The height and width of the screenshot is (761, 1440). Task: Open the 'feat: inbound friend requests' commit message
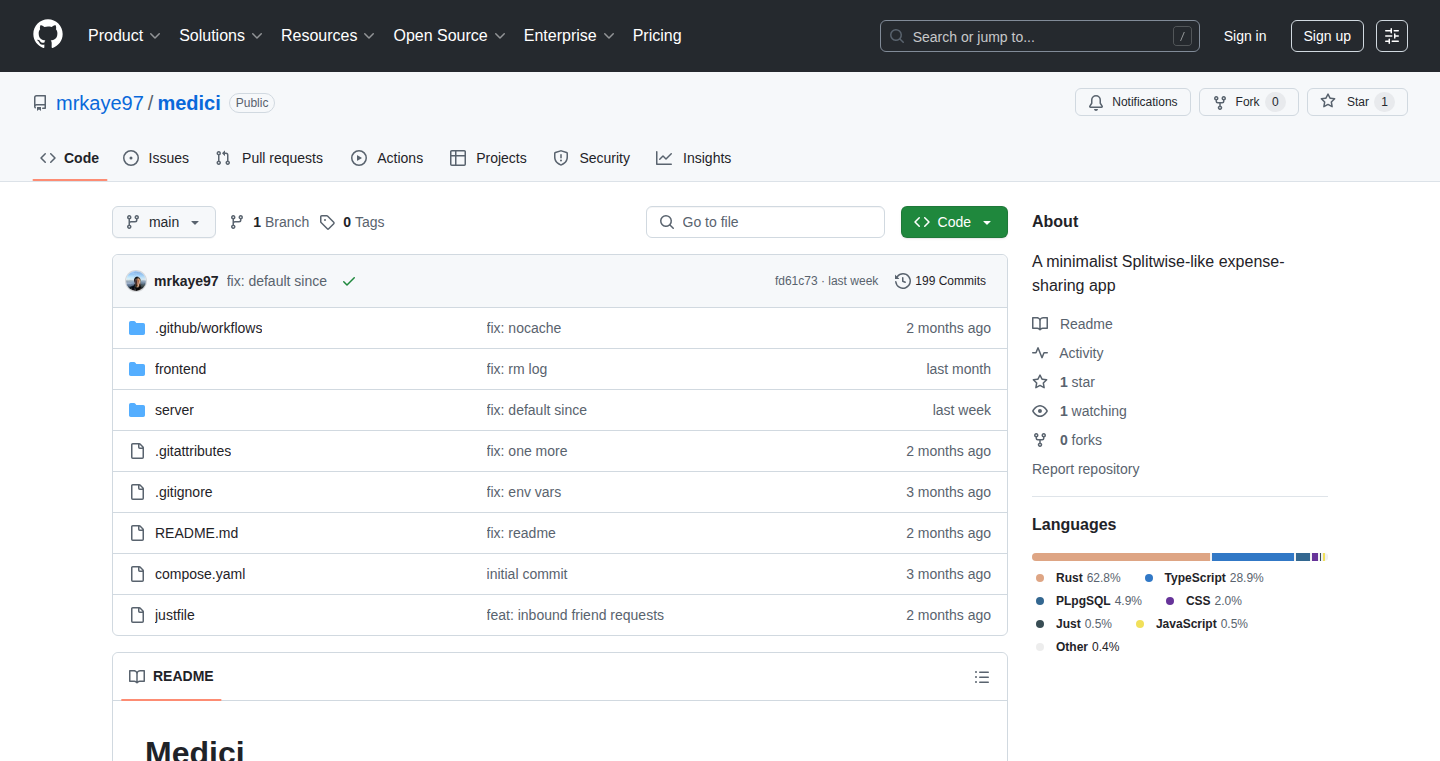[575, 615]
